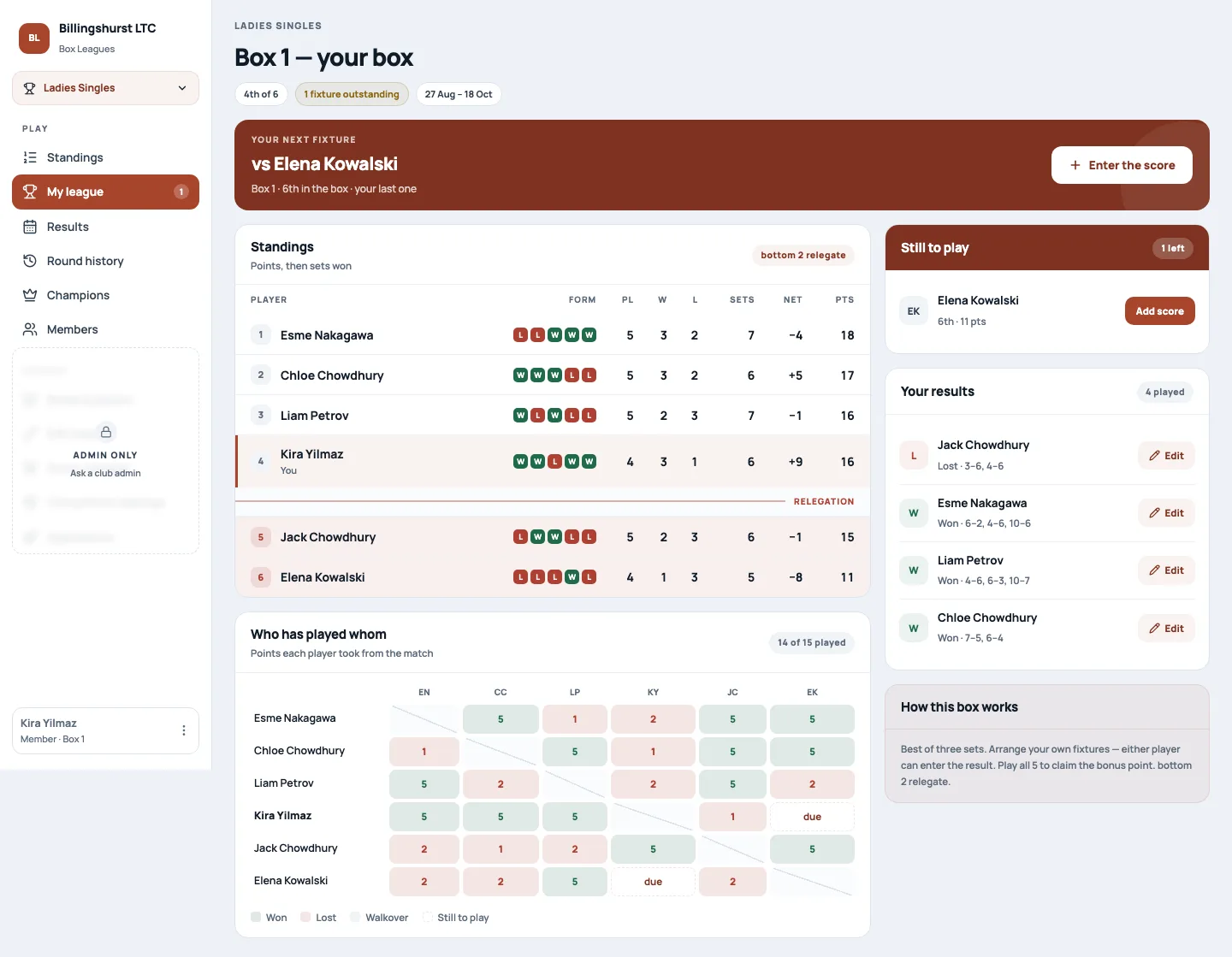Viewport: 1232px width, 957px height.
Task: Click the W badge beside Chloe Chowdhury result
Action: (x=914, y=629)
